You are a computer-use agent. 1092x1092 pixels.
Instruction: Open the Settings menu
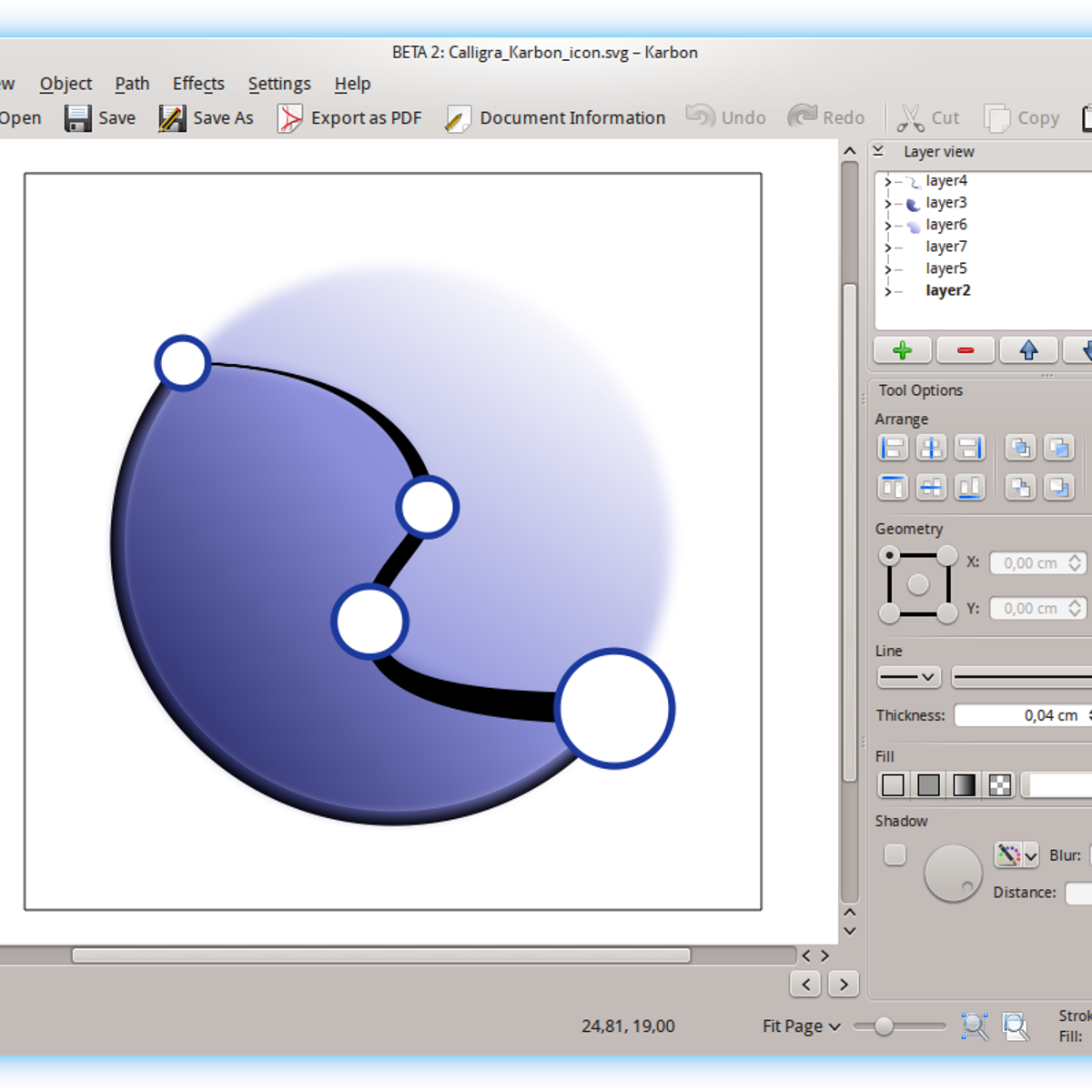tap(279, 84)
